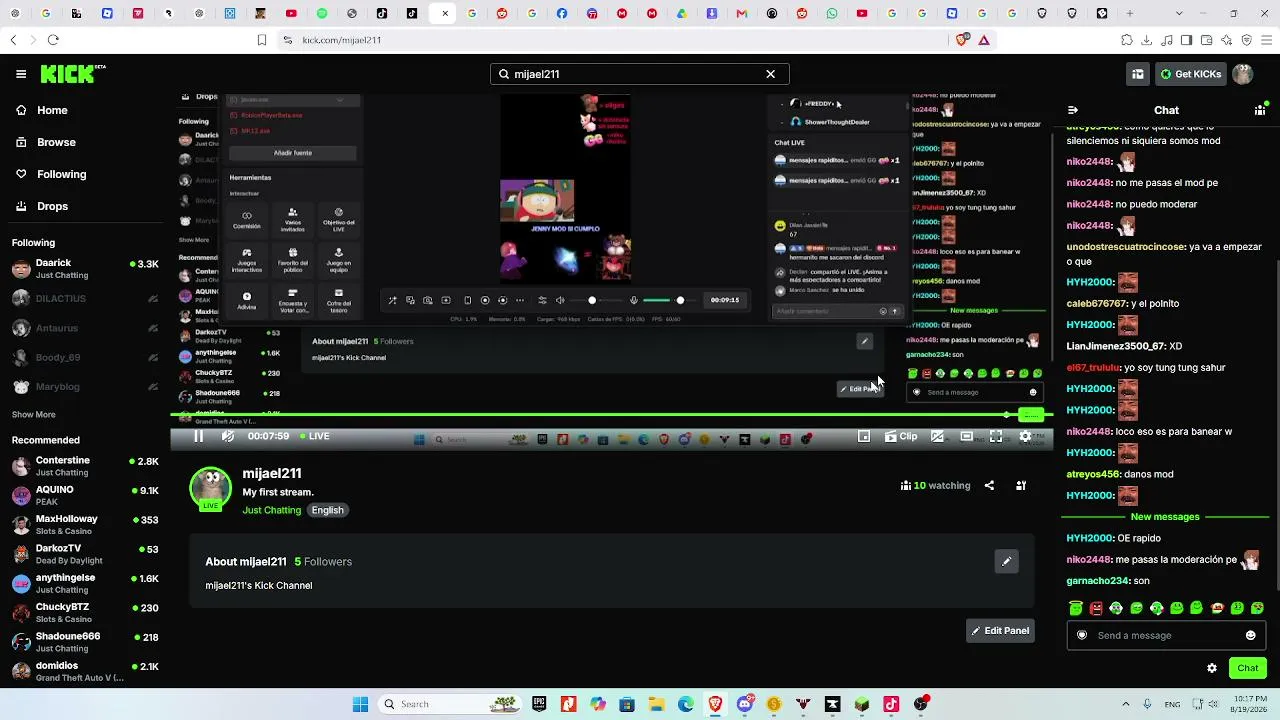Image resolution: width=1280 pixels, height=720 pixels.
Task: Collapse the chat panel
Action: pyautogui.click(x=1073, y=110)
